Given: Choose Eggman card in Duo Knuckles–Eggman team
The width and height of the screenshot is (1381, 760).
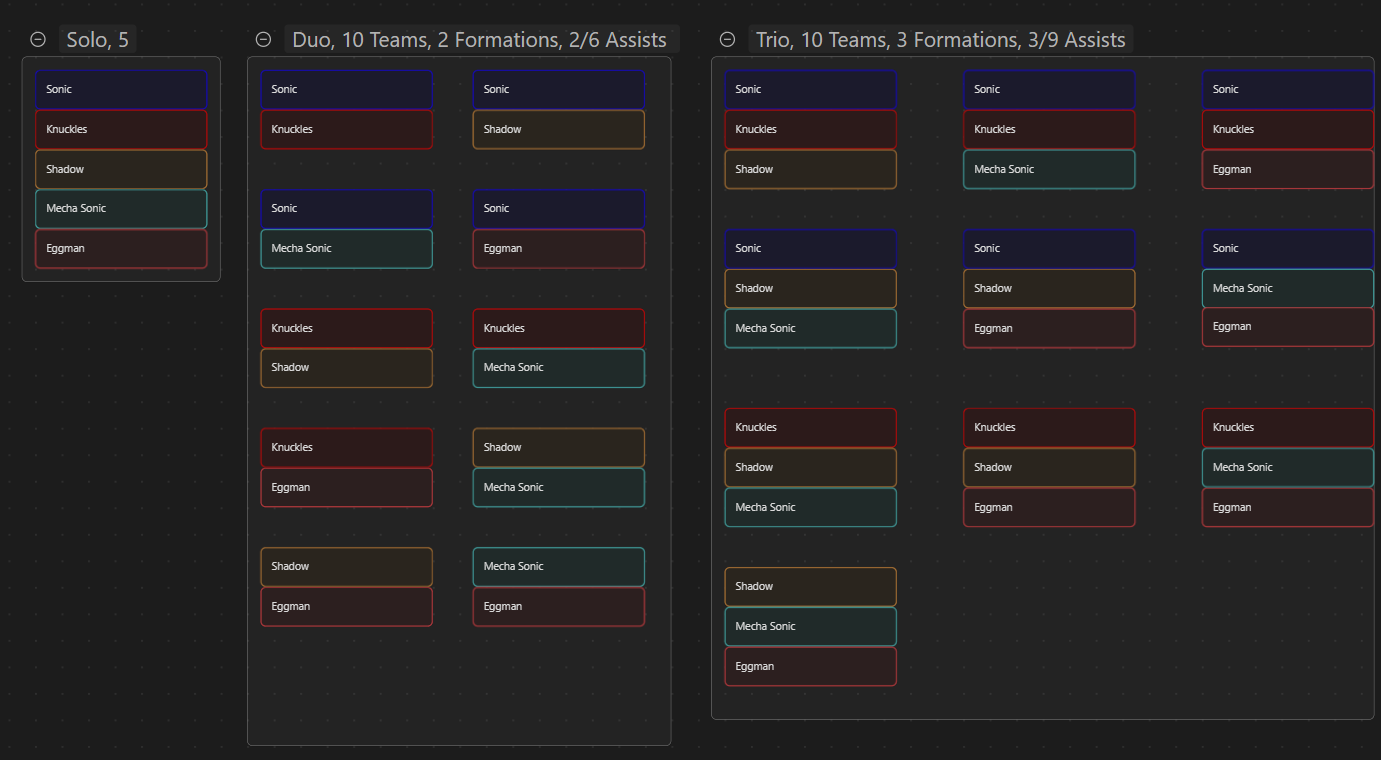Looking at the screenshot, I should coord(347,488).
